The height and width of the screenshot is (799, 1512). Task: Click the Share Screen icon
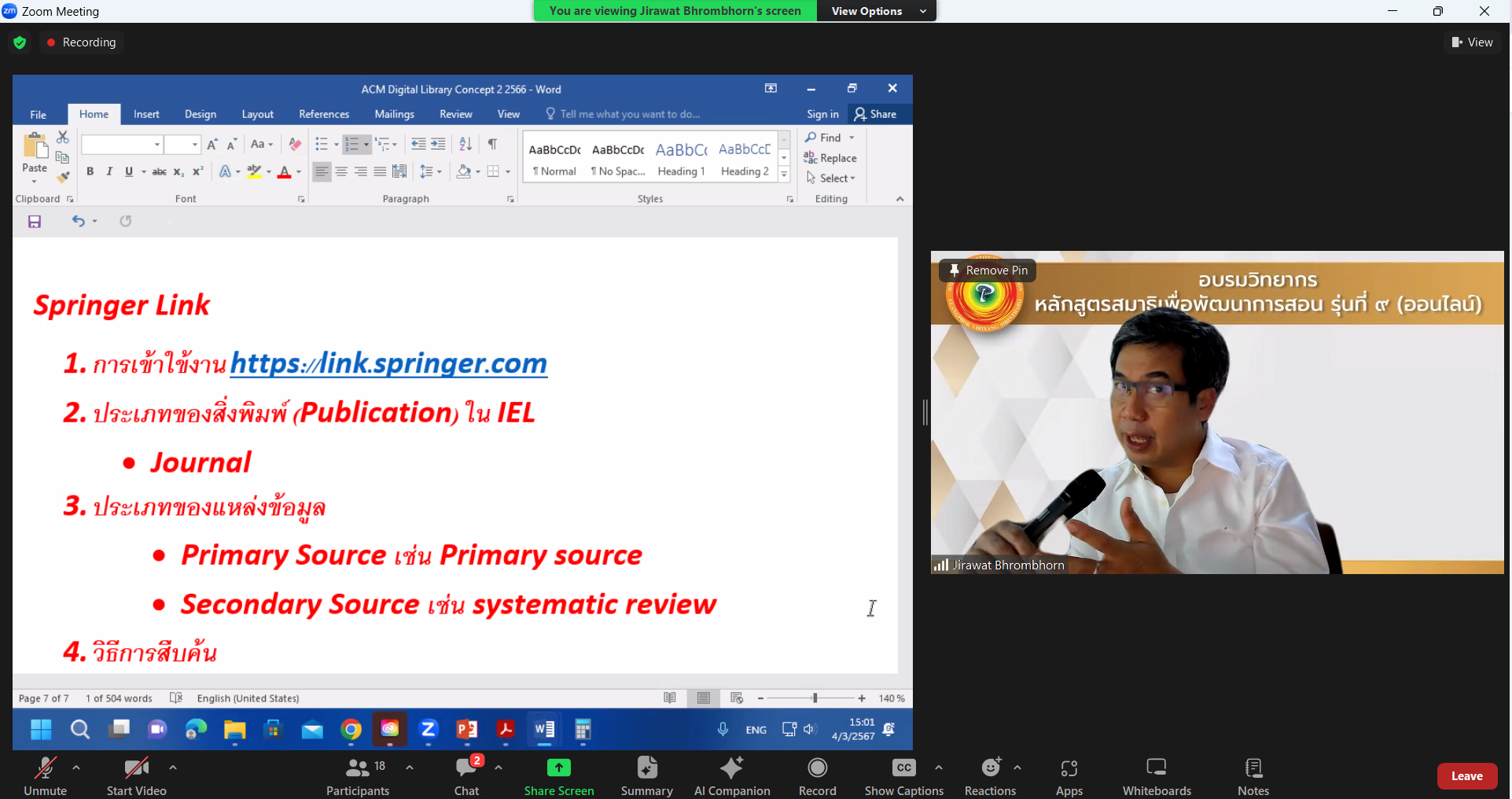click(559, 768)
